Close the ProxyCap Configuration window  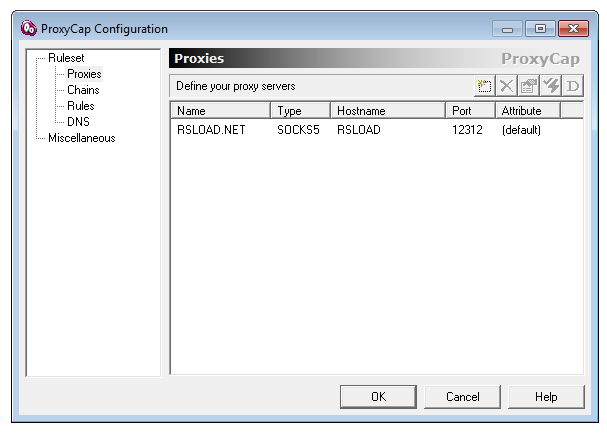573,29
